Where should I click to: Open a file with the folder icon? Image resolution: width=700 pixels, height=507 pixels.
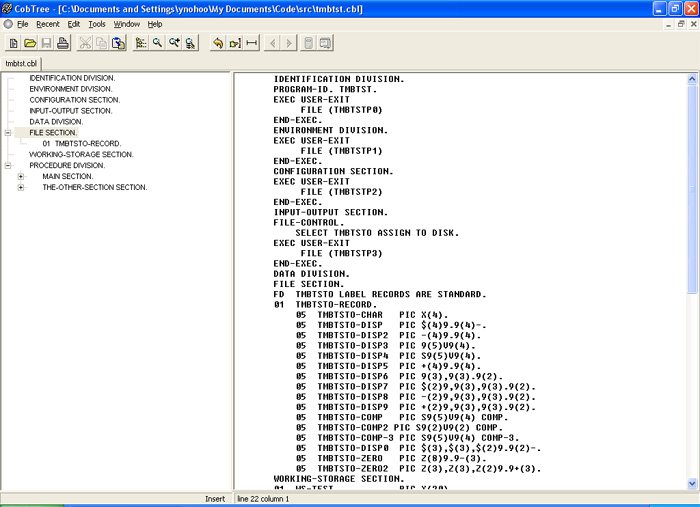tap(30, 43)
